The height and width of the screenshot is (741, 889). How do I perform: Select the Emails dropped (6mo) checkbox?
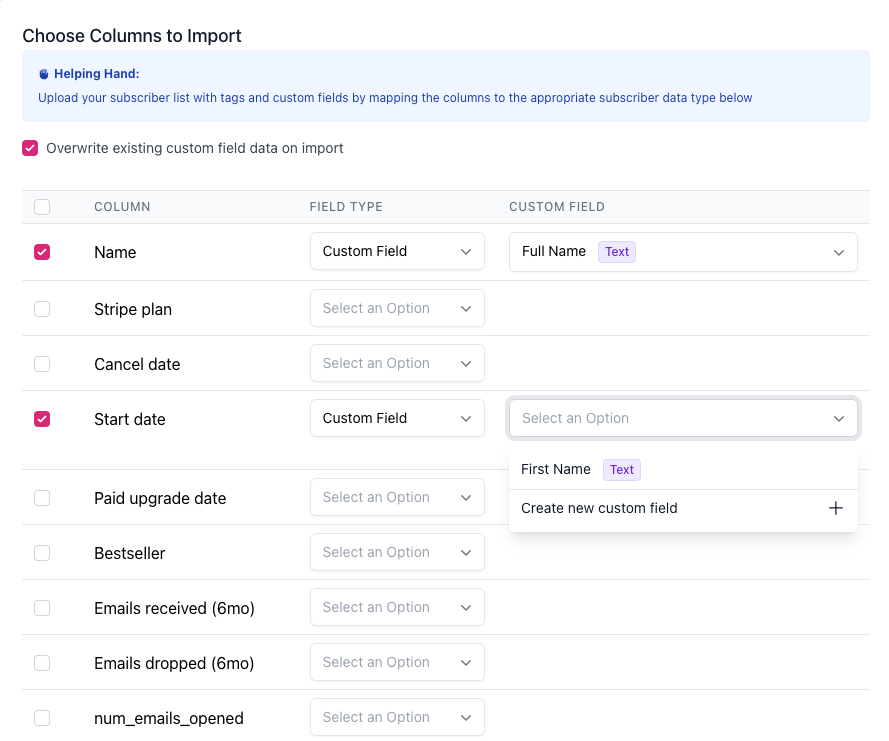42,663
